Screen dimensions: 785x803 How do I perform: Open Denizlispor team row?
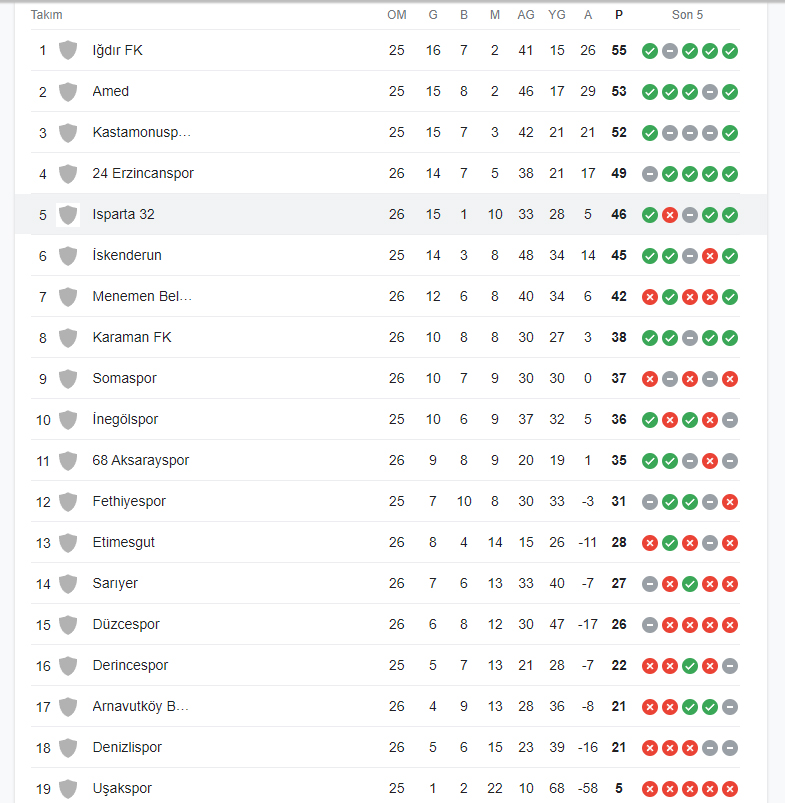coord(385,747)
